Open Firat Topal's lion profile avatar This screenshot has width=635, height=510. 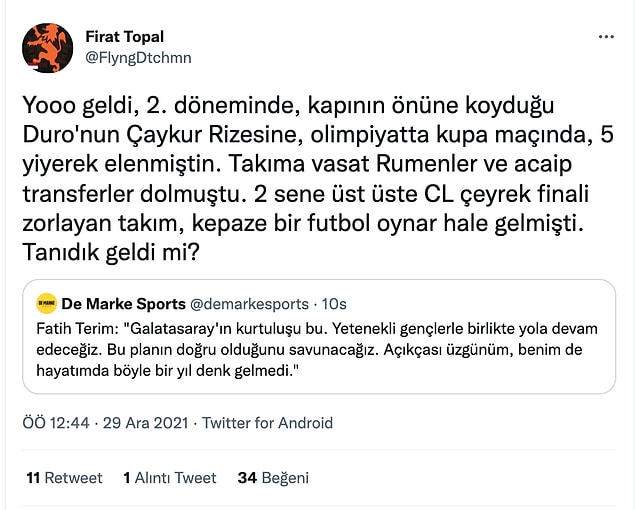click(47, 48)
